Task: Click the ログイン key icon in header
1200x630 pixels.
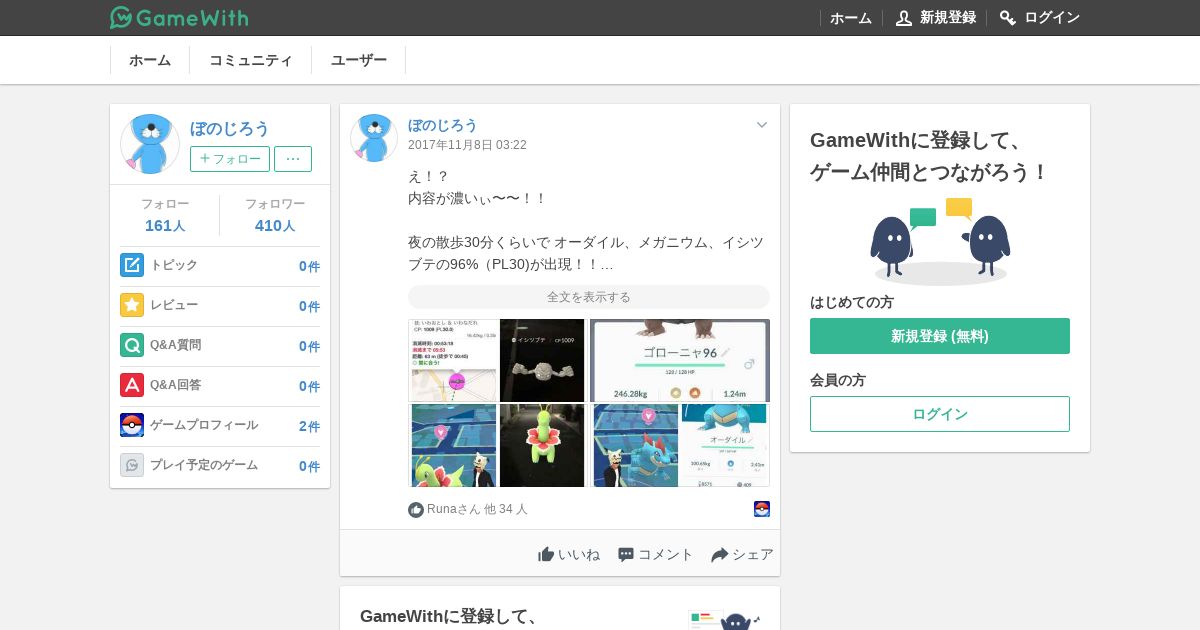Action: click(1008, 18)
